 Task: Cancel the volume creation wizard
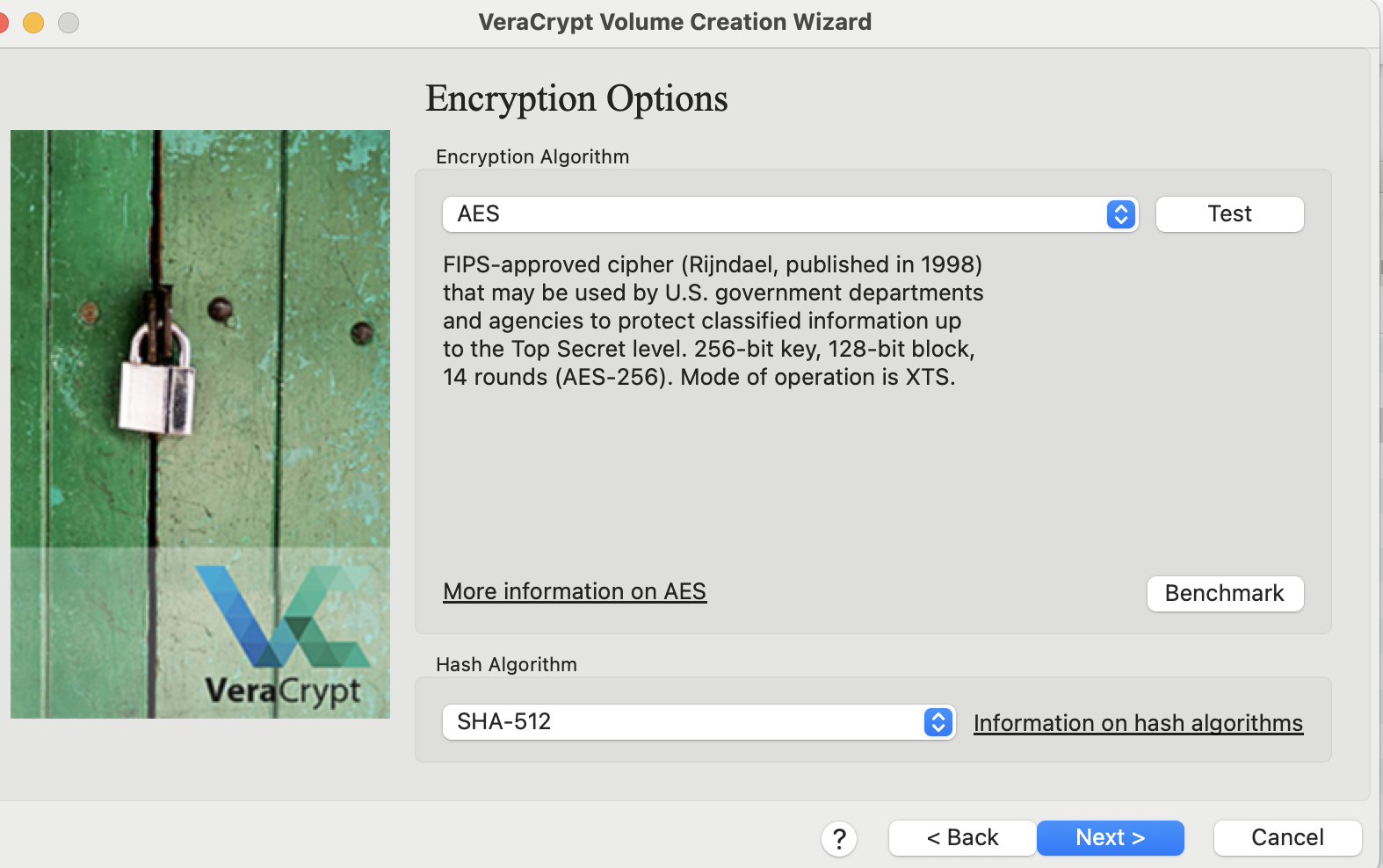(x=1287, y=838)
